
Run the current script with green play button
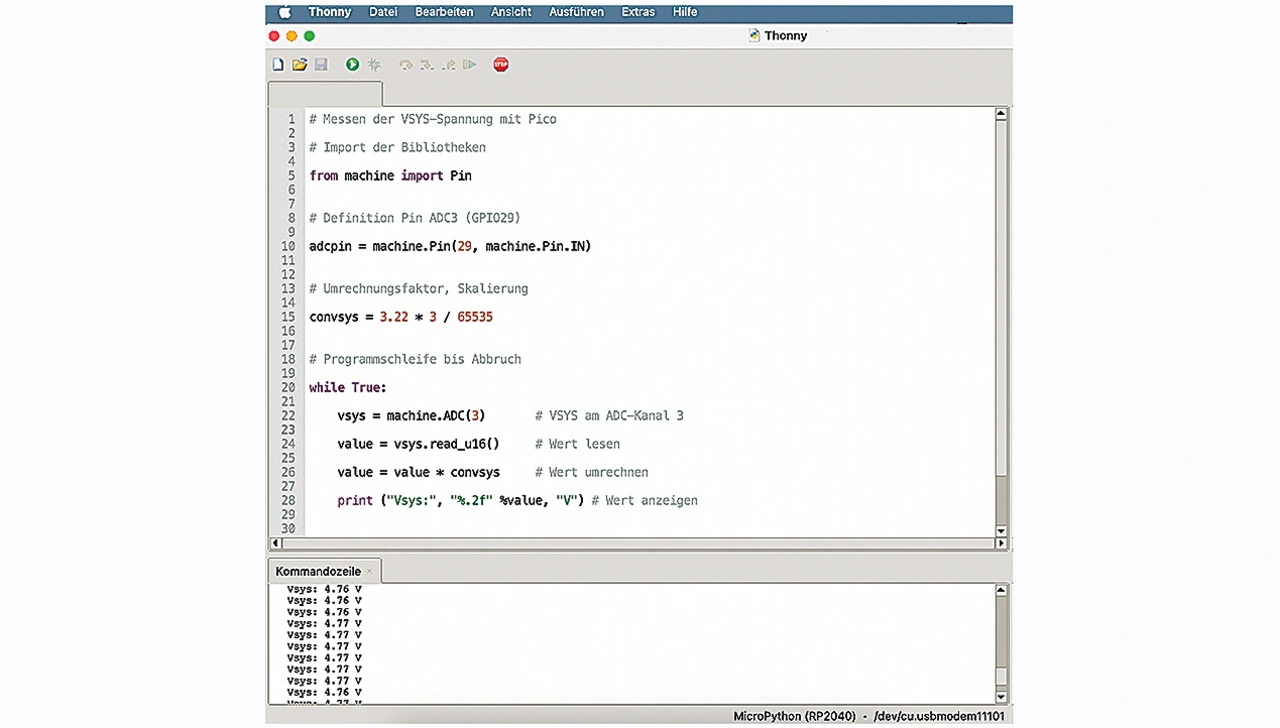[352, 65]
